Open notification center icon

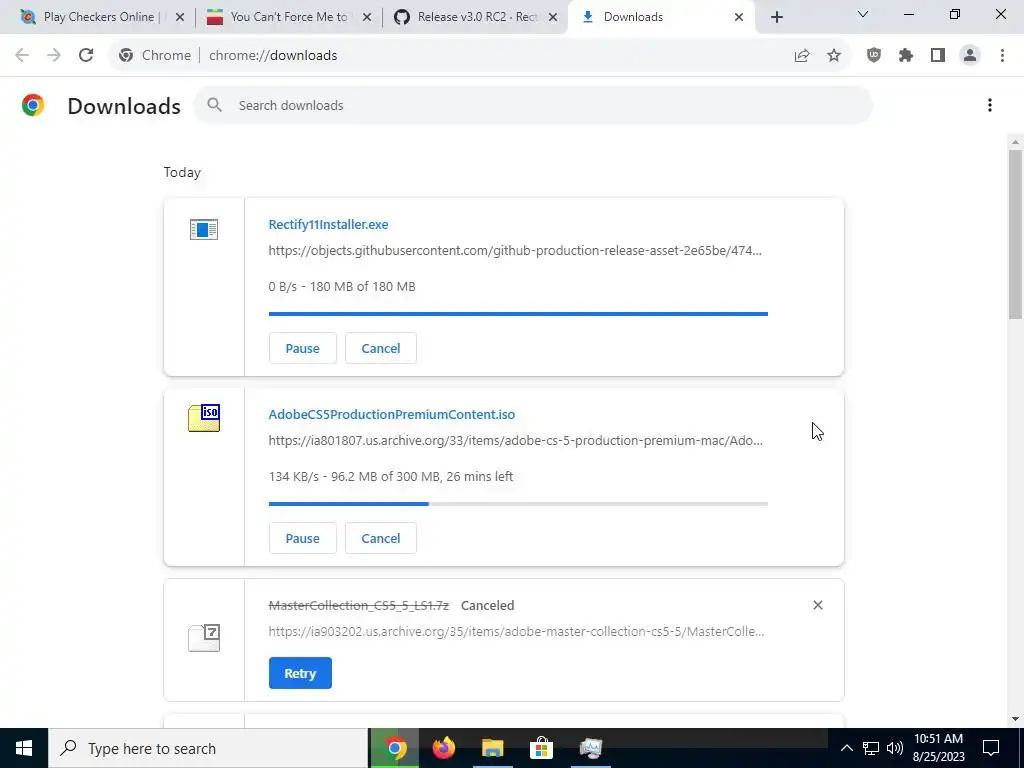(x=991, y=748)
